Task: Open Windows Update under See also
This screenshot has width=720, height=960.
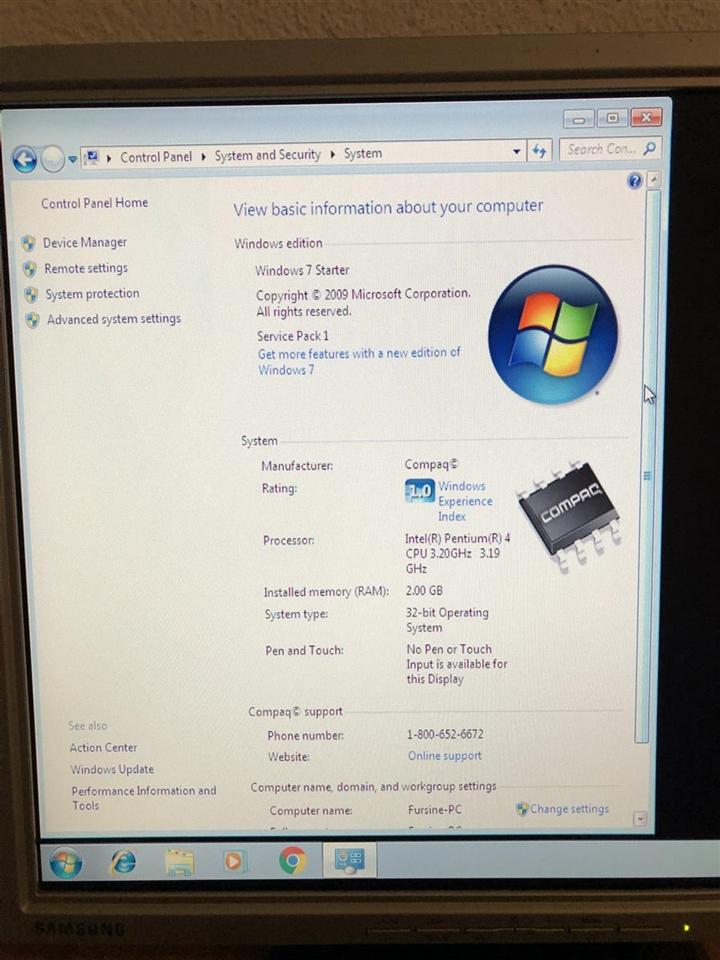Action: [112, 769]
